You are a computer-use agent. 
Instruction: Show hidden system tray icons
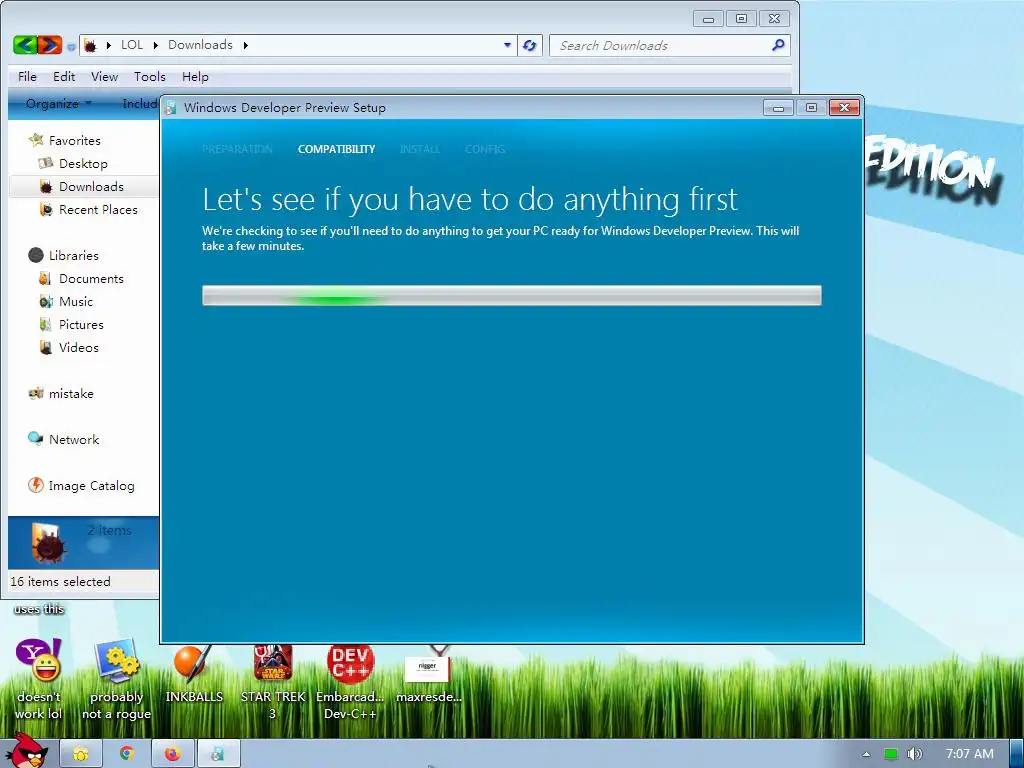[866, 754]
